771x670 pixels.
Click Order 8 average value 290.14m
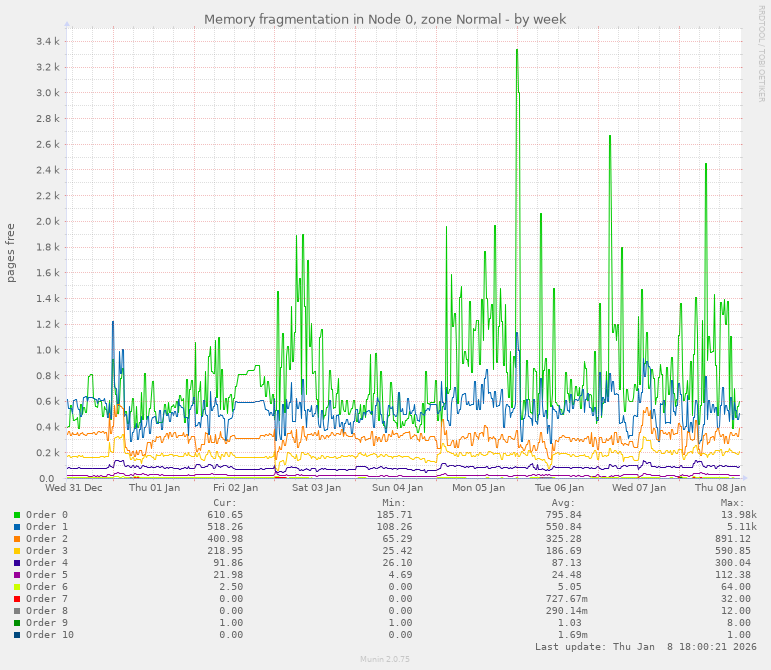click(566, 611)
